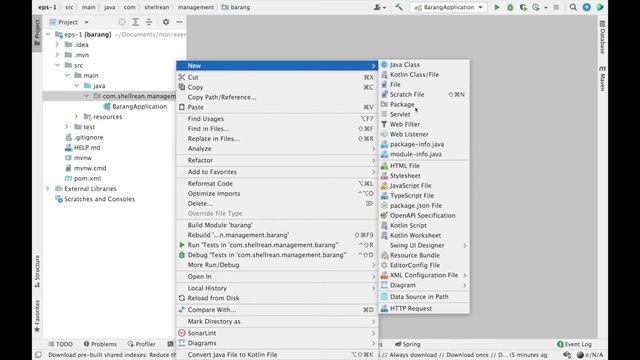The image size is (640, 360).
Task: Stop the running process square icon
Action: [x=556, y=7]
